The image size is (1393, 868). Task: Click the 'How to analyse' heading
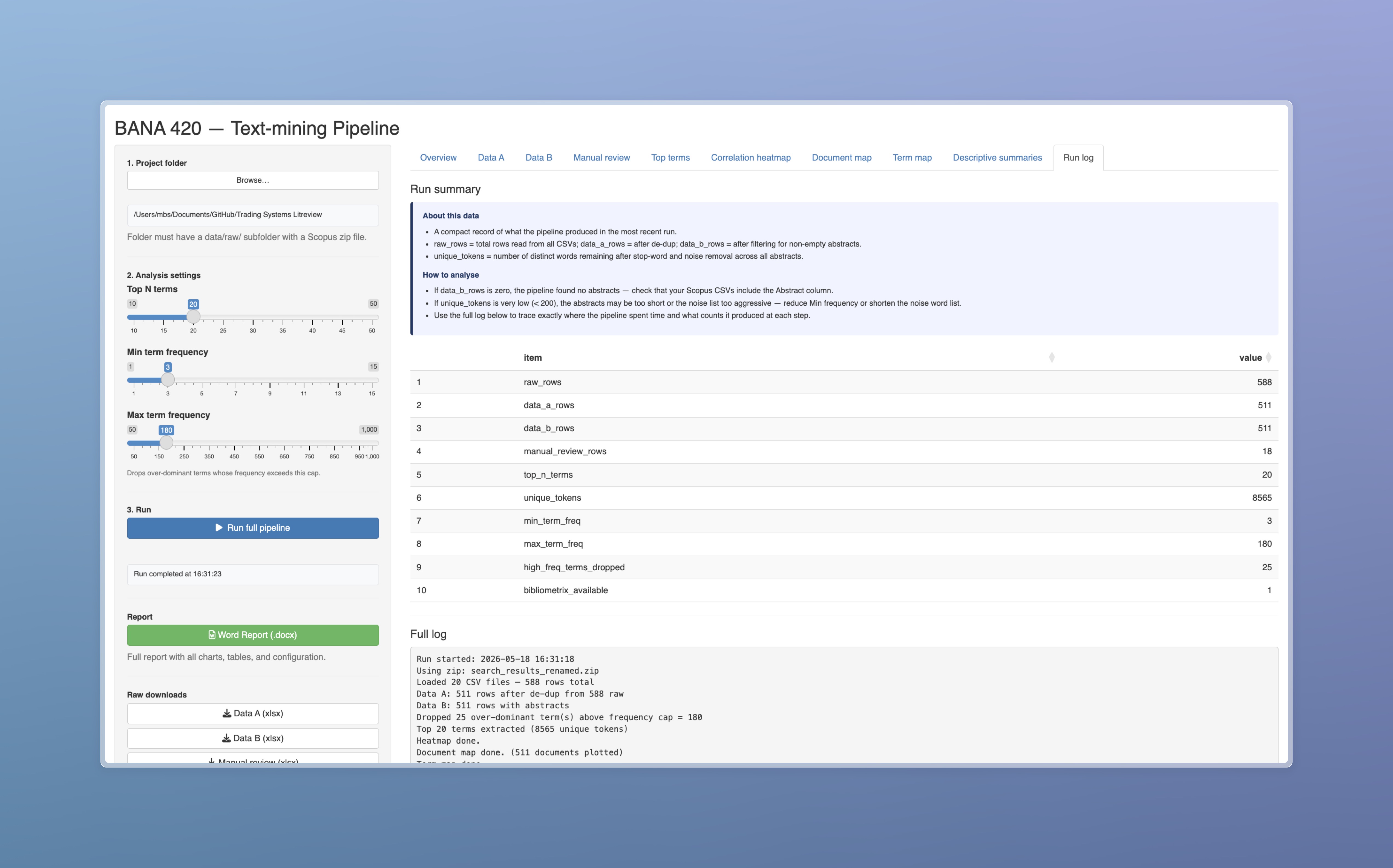click(x=451, y=275)
